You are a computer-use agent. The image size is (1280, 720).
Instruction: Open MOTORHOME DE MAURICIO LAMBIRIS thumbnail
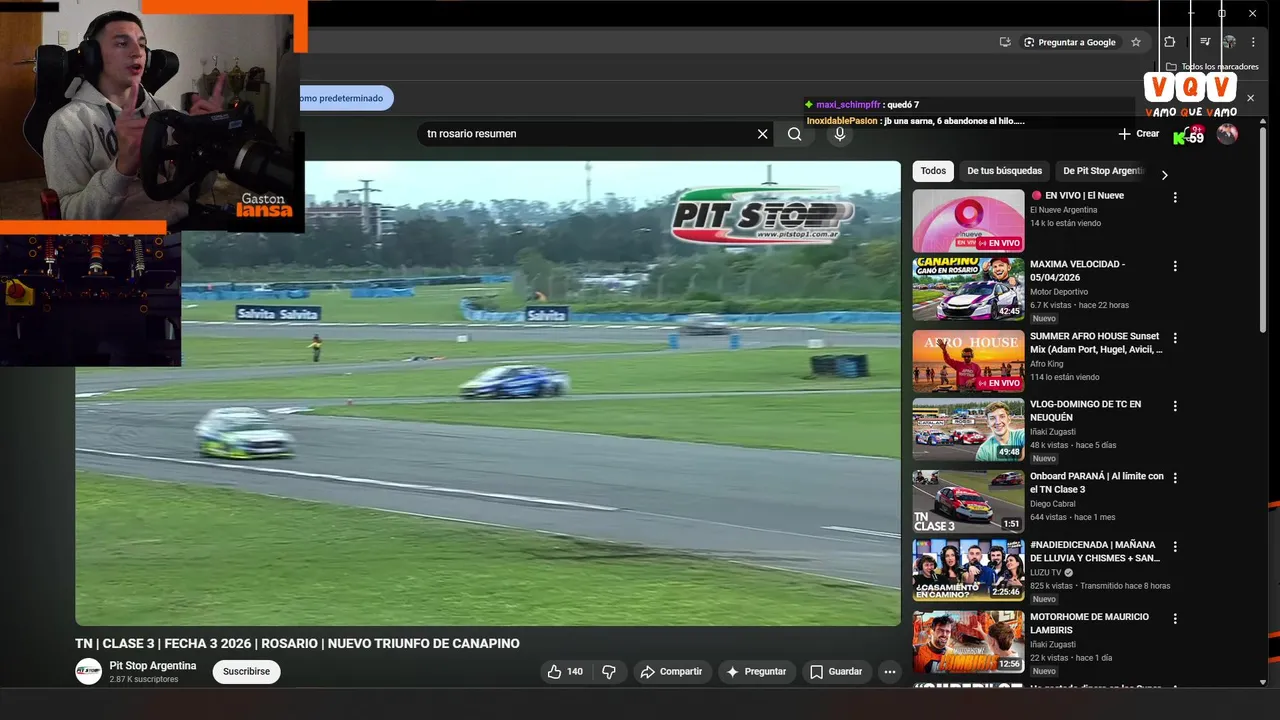point(968,642)
